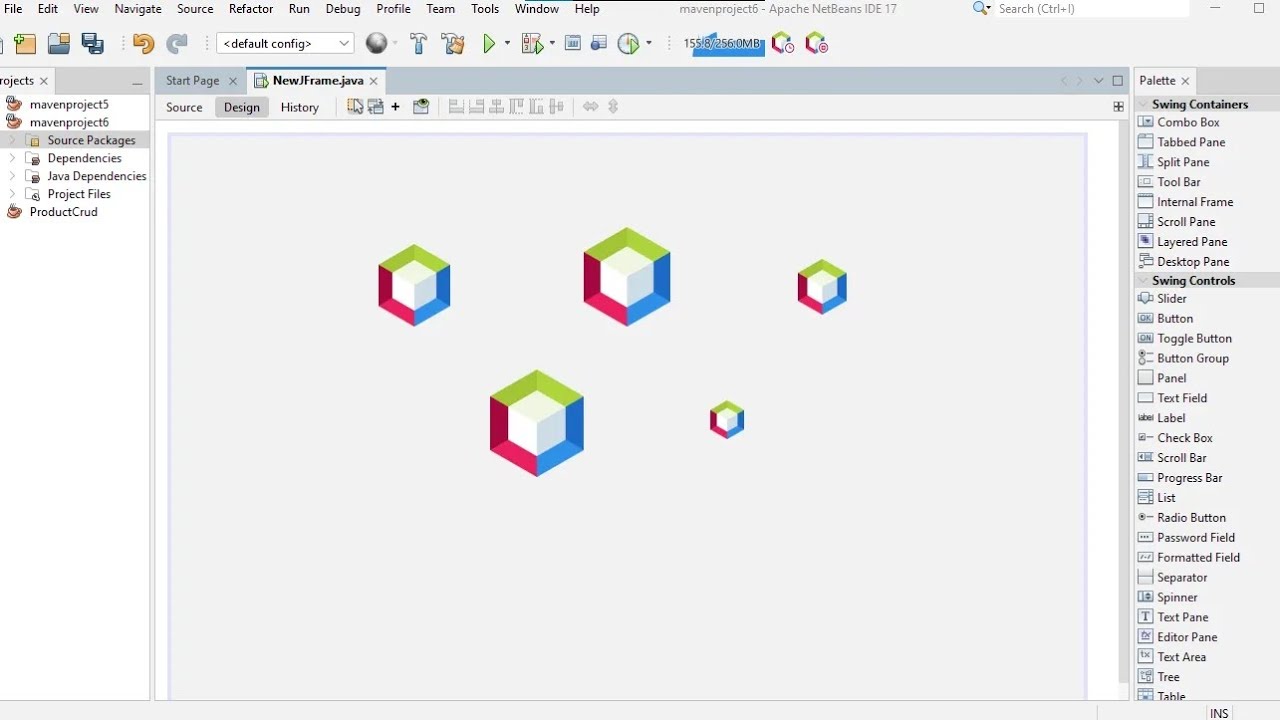Viewport: 1280px width, 720px height.
Task: Undo the last action via toolbar arrow
Action: 143,44
